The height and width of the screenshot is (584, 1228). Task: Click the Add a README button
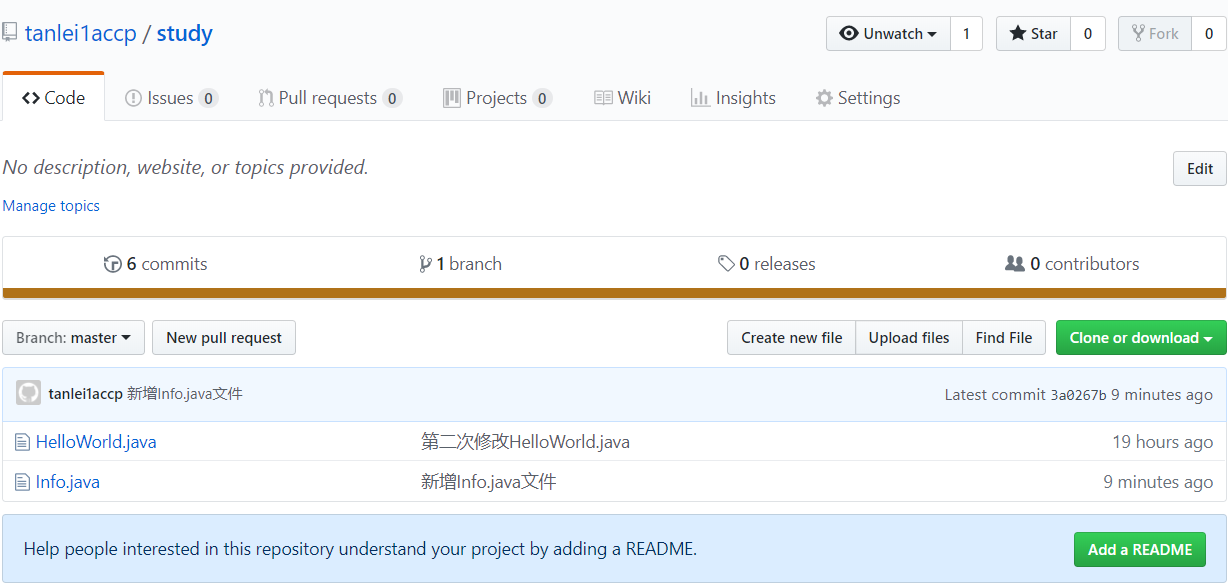(1140, 550)
